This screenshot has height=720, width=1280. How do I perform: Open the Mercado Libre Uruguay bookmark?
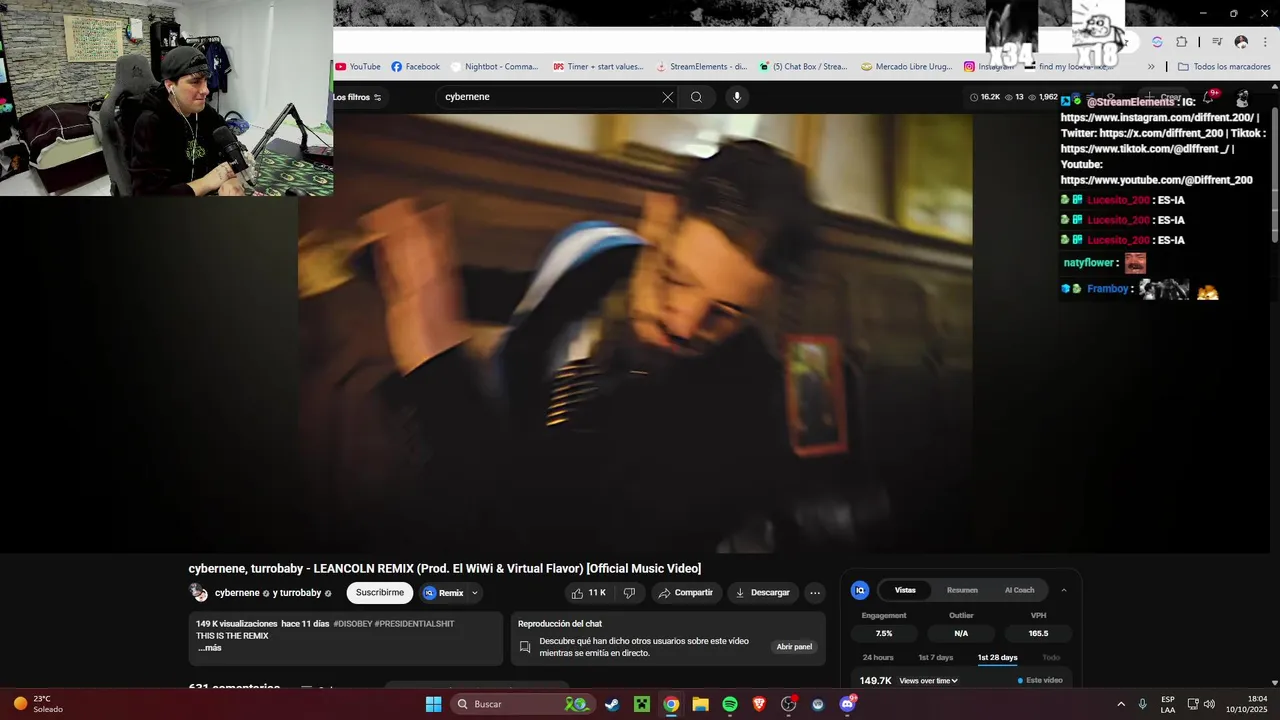[x=906, y=67]
